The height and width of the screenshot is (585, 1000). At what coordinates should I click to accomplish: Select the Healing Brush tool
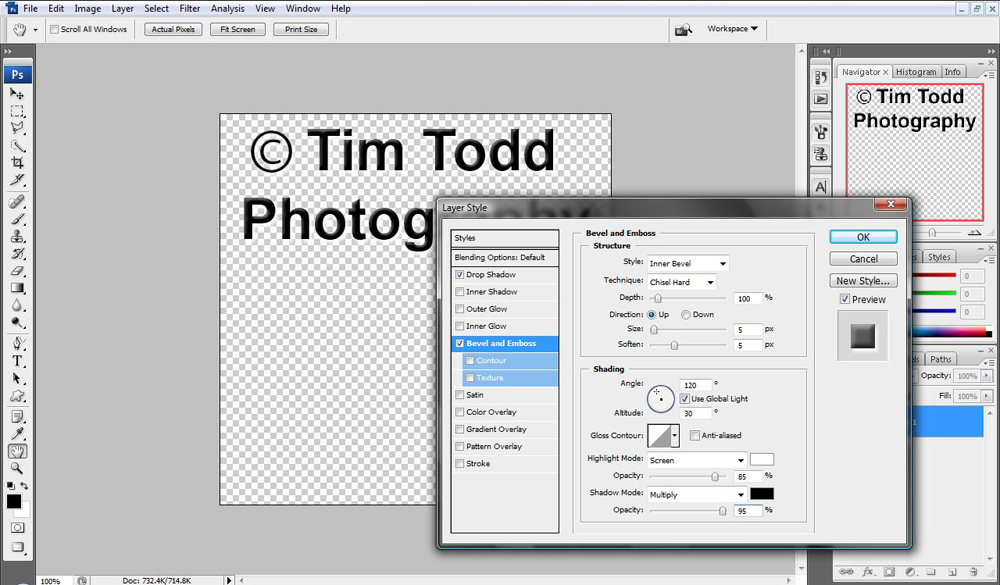(x=17, y=202)
